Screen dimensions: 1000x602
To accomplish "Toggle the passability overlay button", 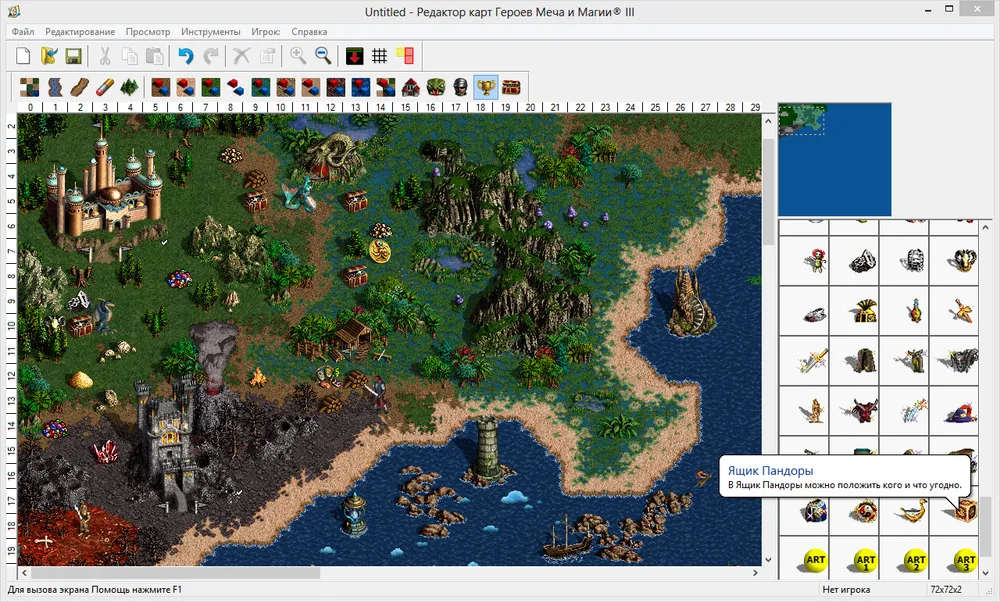I will (404, 56).
